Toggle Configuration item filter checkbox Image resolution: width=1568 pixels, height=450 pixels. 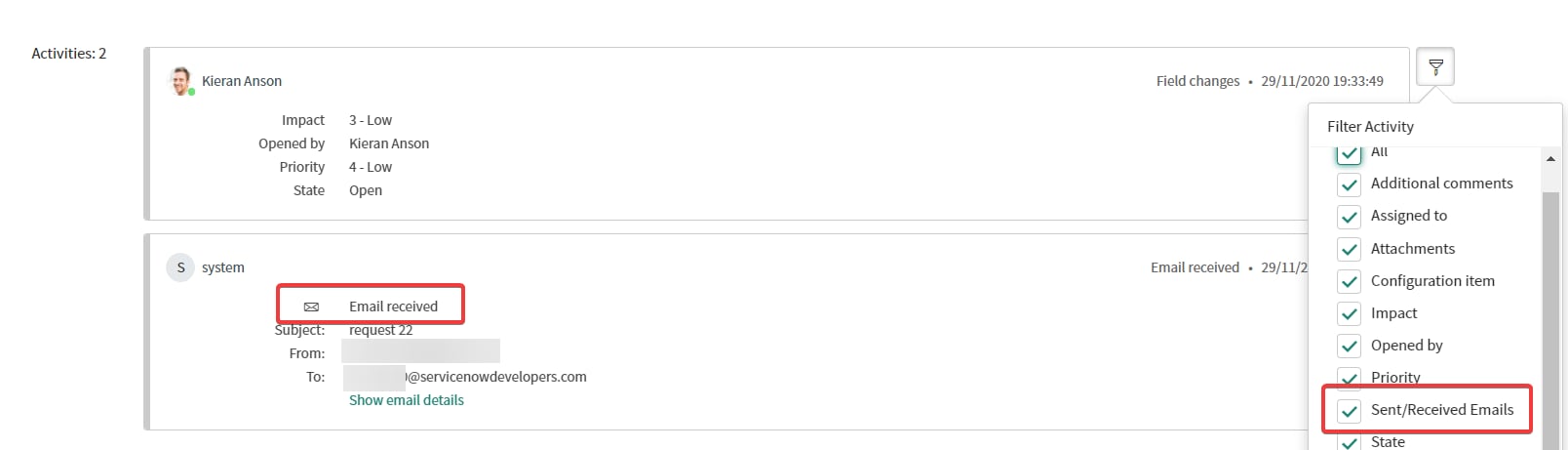point(1349,281)
